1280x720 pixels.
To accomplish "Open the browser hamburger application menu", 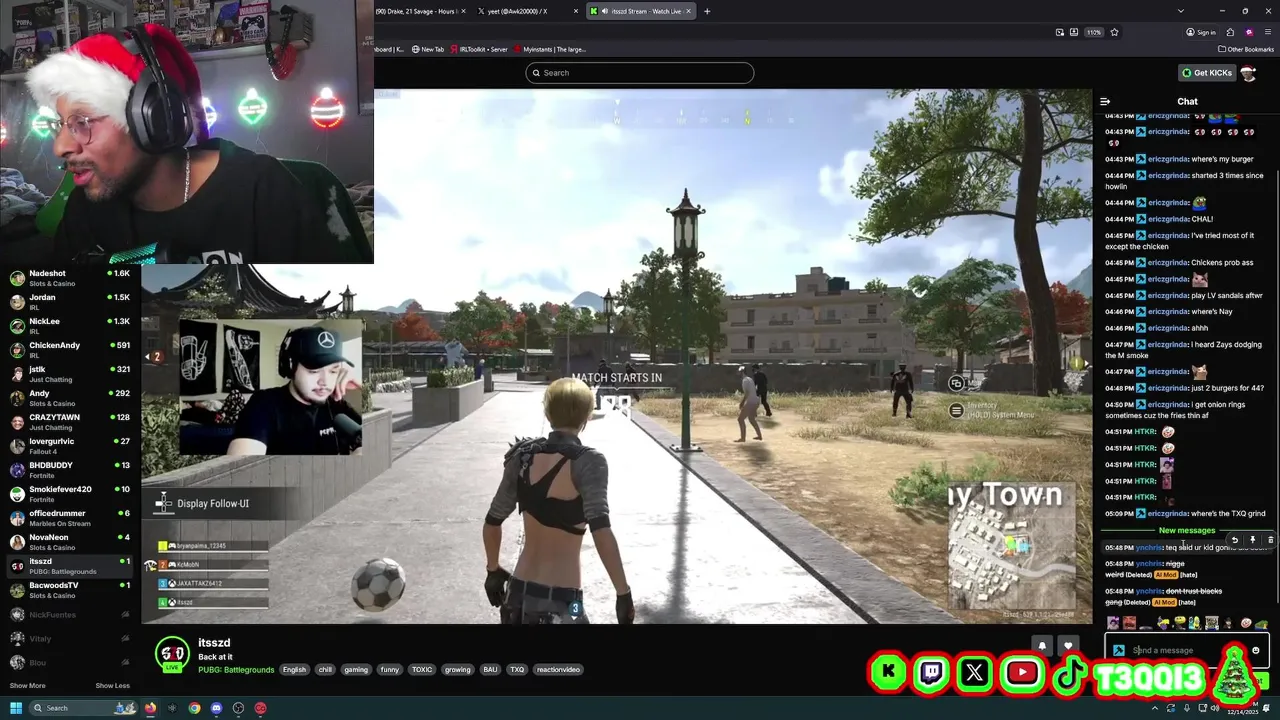I will point(1268,32).
